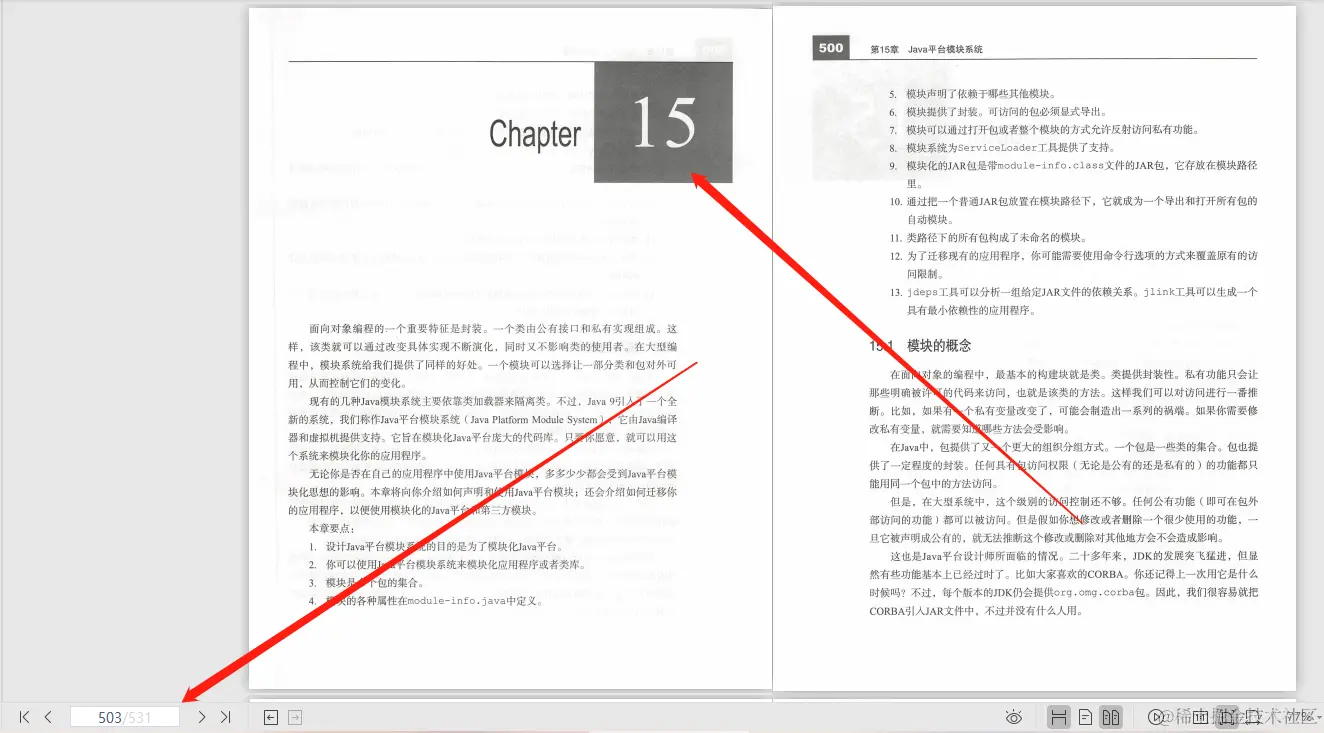The image size is (1324, 733).
Task: Click the back navigation arrow
Action: coord(270,716)
